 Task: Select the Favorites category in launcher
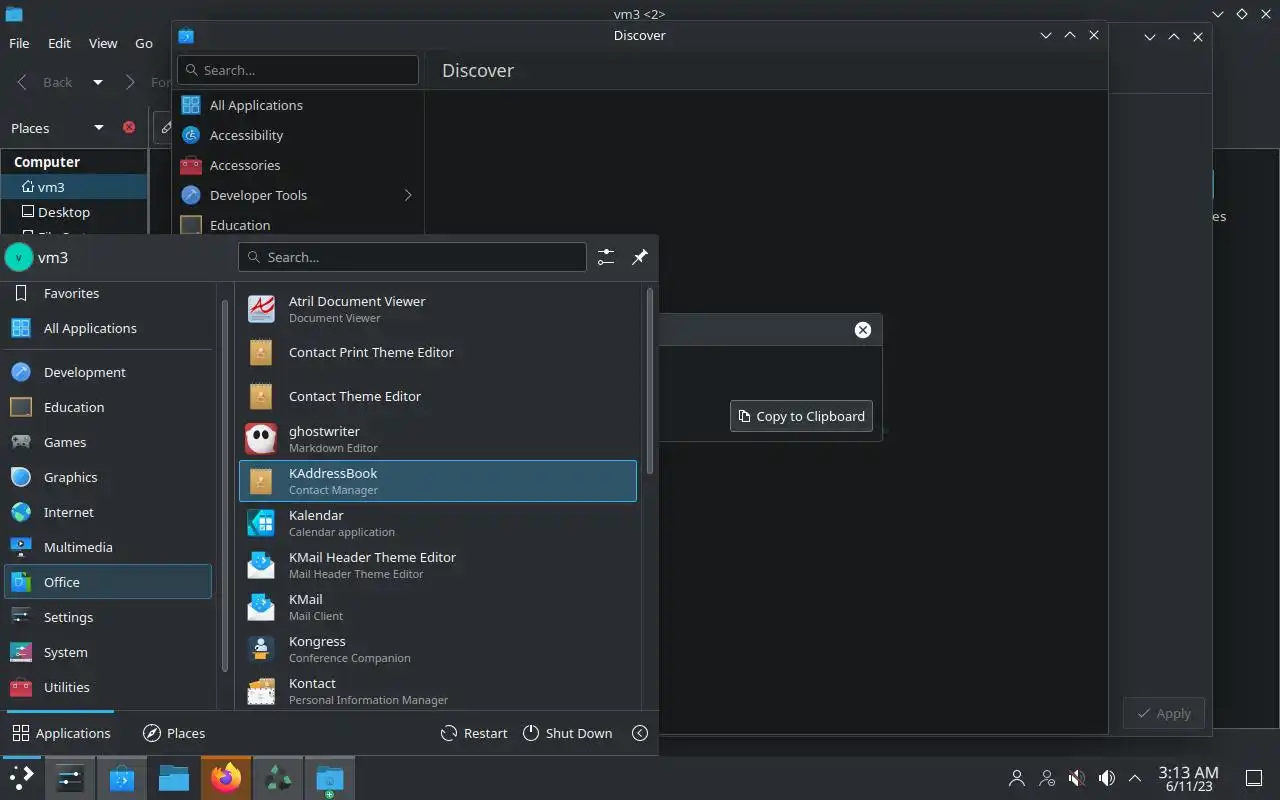pyautogui.click(x=108, y=294)
